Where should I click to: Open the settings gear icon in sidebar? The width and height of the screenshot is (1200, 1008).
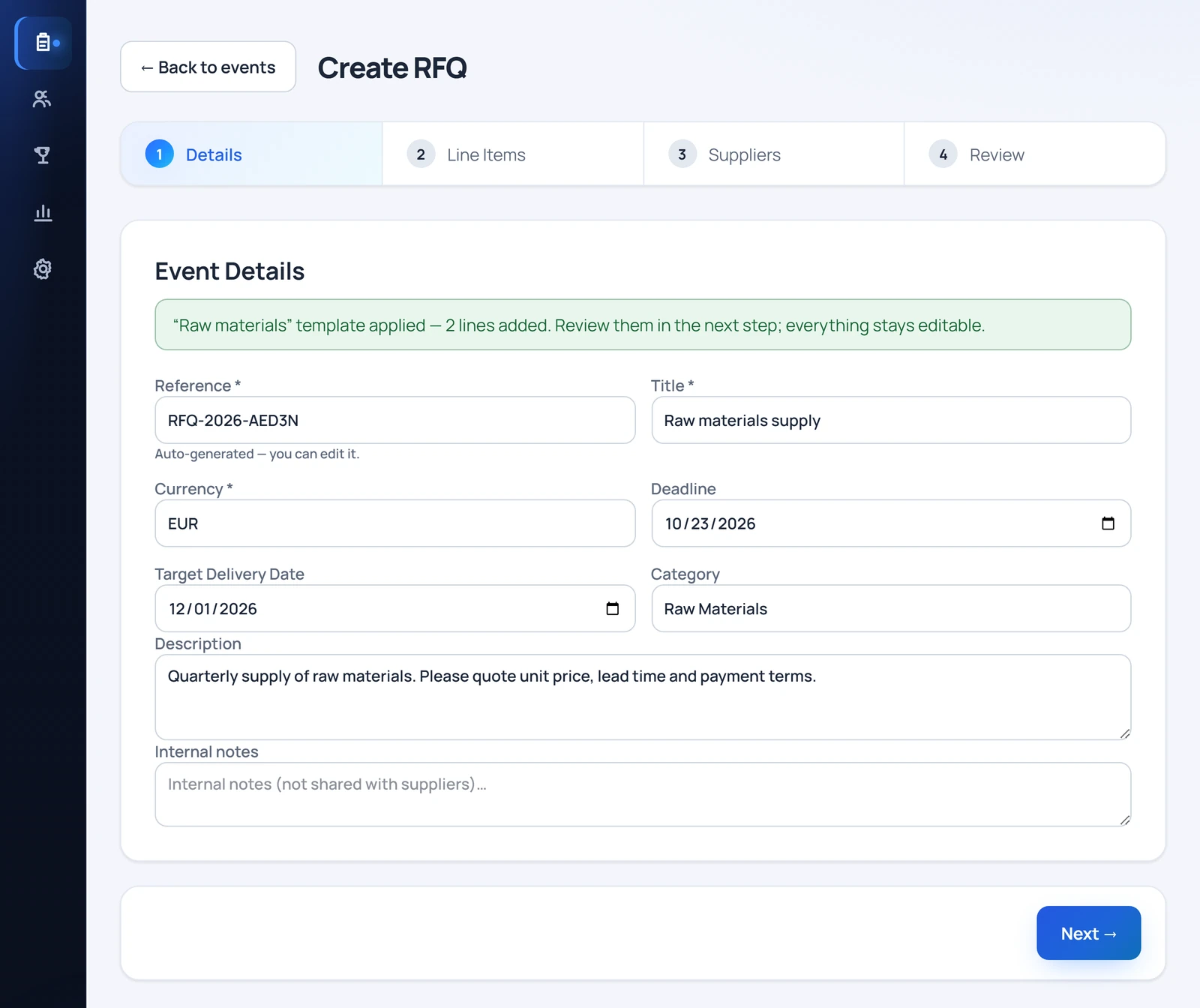(x=43, y=268)
